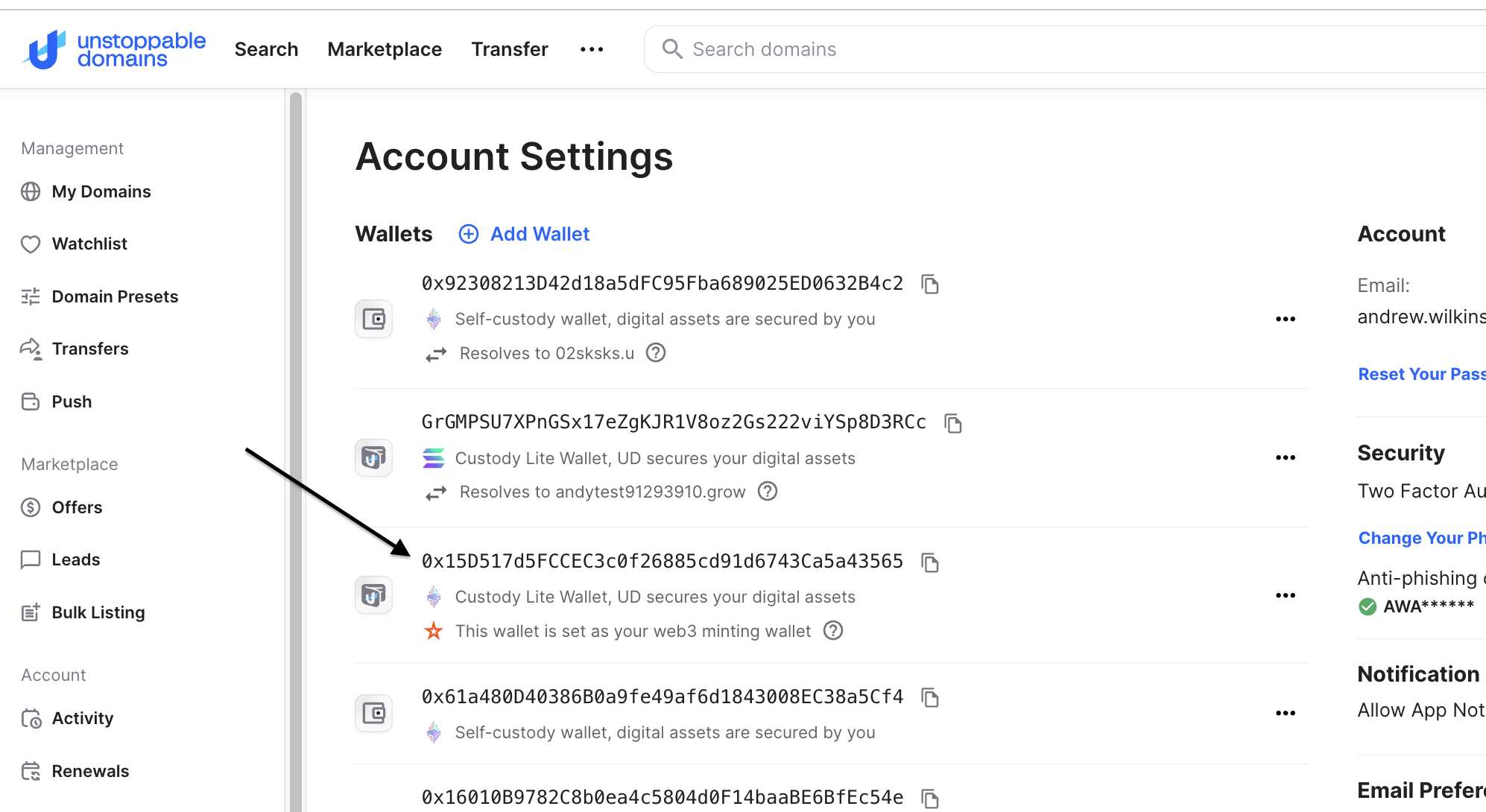Copy the 0x92308213 wallet address
This screenshot has height=812, width=1486.
[x=929, y=284]
